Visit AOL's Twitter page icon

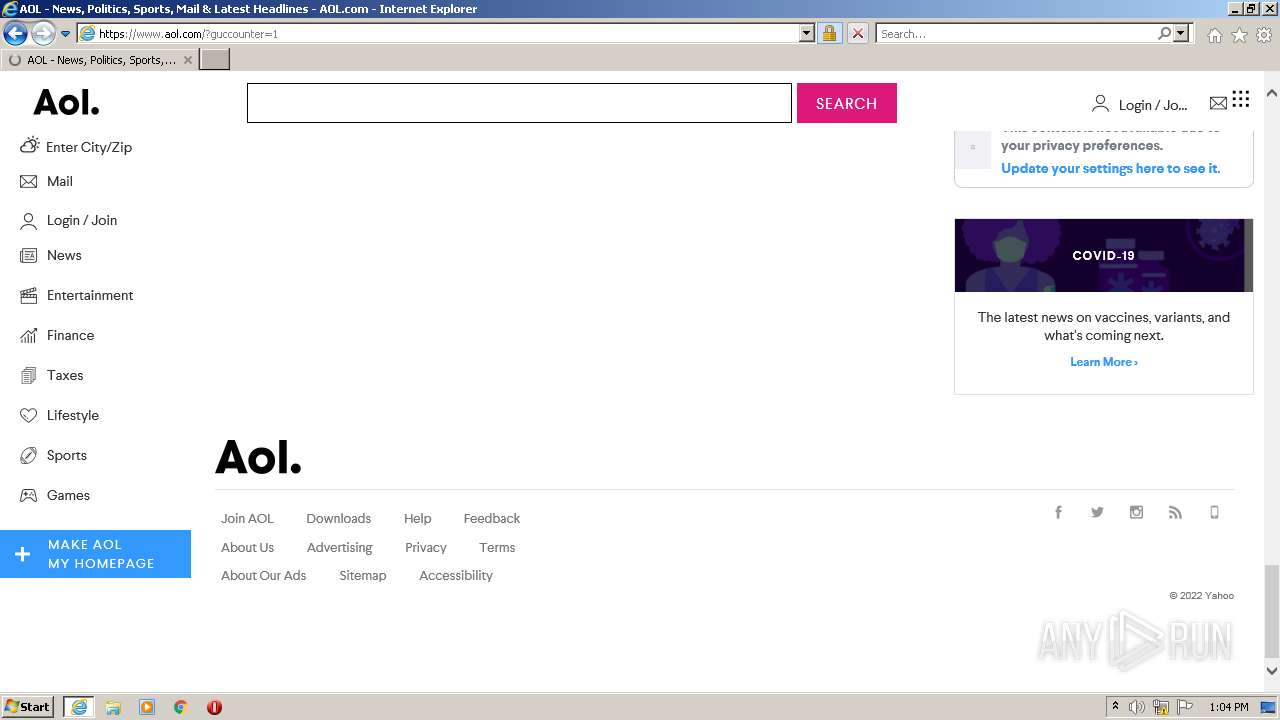click(x=1097, y=512)
